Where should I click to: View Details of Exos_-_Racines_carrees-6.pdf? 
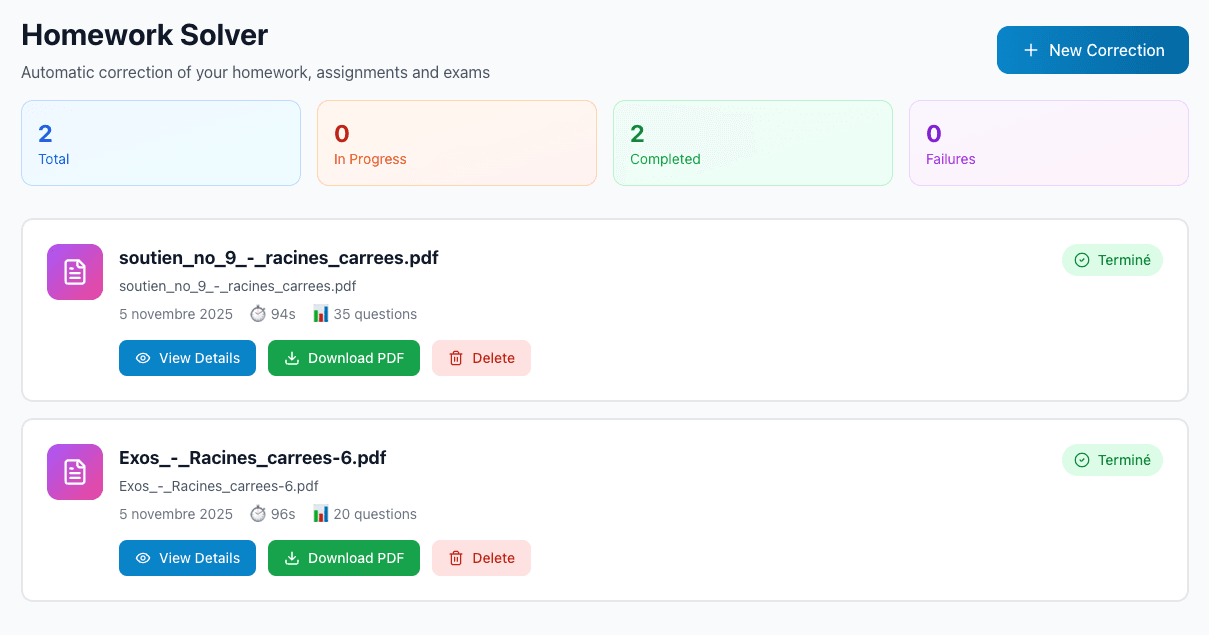[x=187, y=558]
